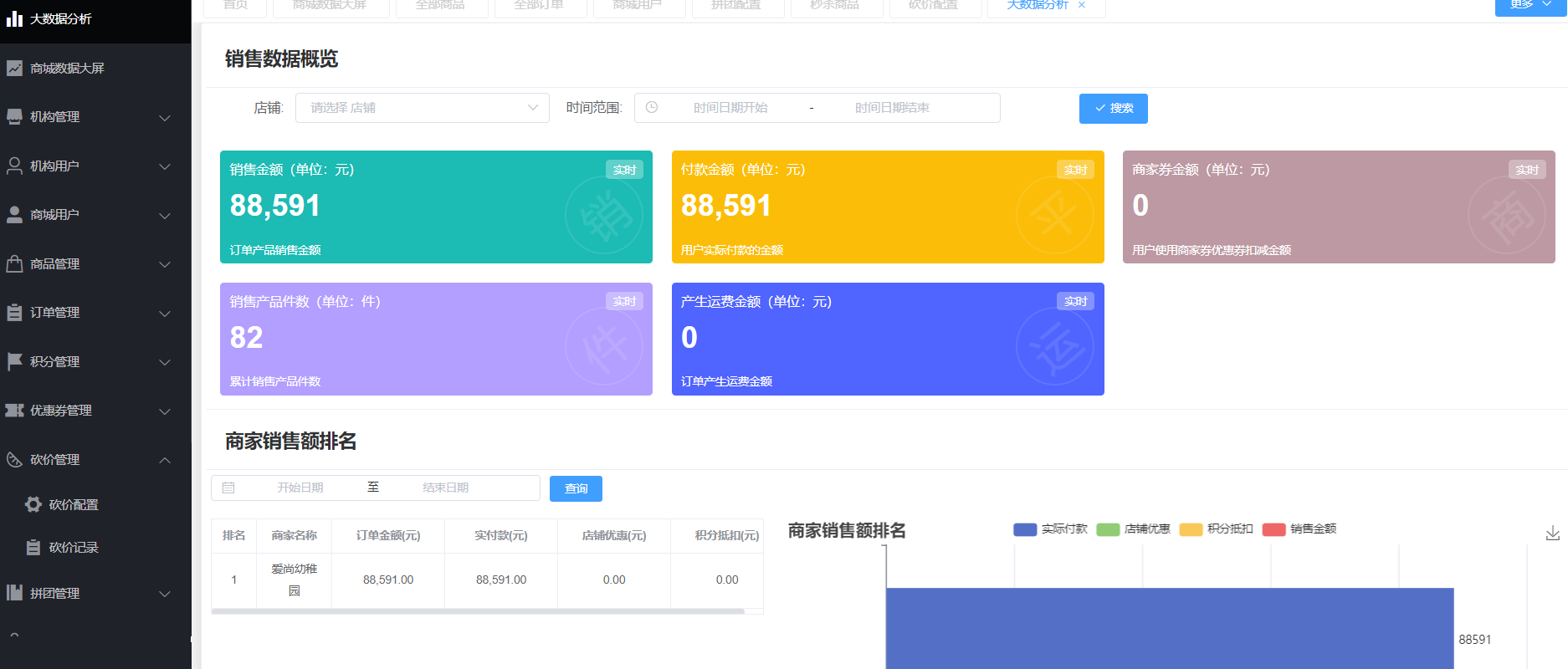
Task: Open the 砍价配置 submenu item label
Action: click(74, 505)
